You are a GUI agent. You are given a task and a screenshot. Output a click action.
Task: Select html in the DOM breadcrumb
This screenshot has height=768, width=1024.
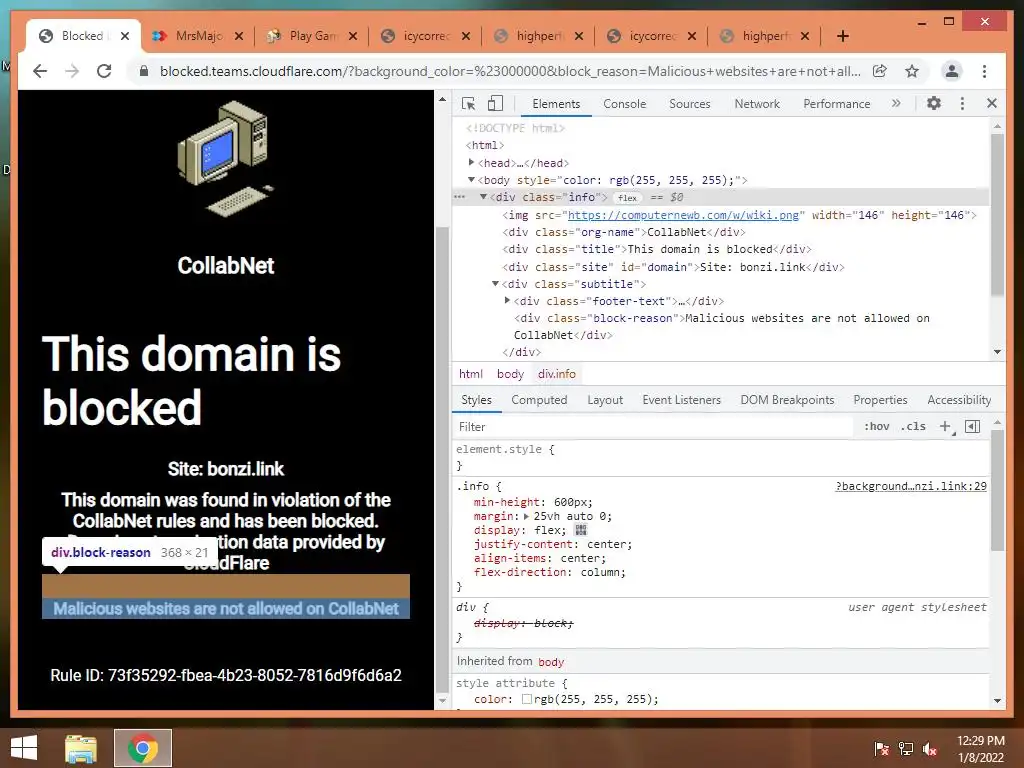coord(470,374)
